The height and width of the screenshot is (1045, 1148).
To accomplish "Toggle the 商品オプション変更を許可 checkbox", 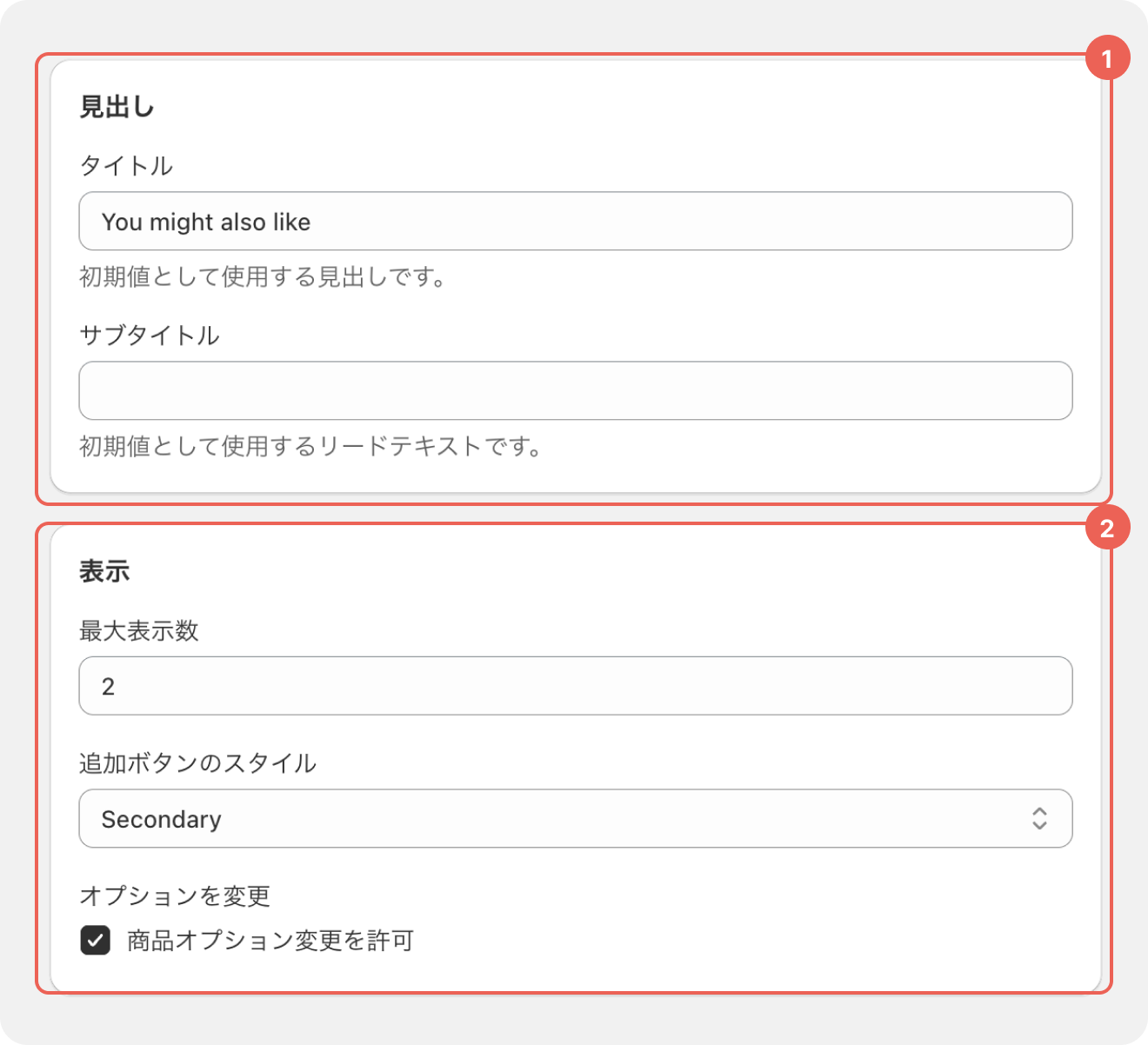I will [x=96, y=940].
